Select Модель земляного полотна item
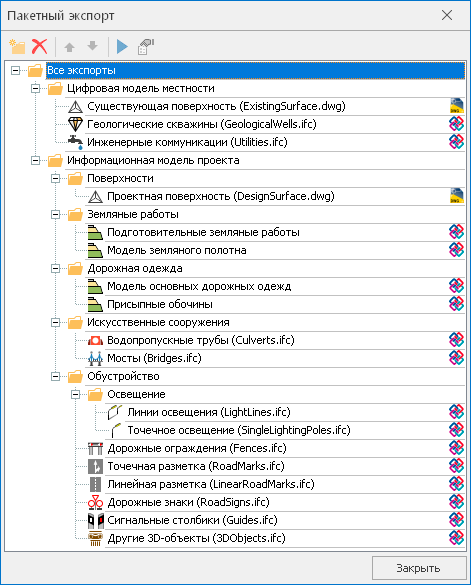Viewport: 471px width, 585px height. [177, 250]
